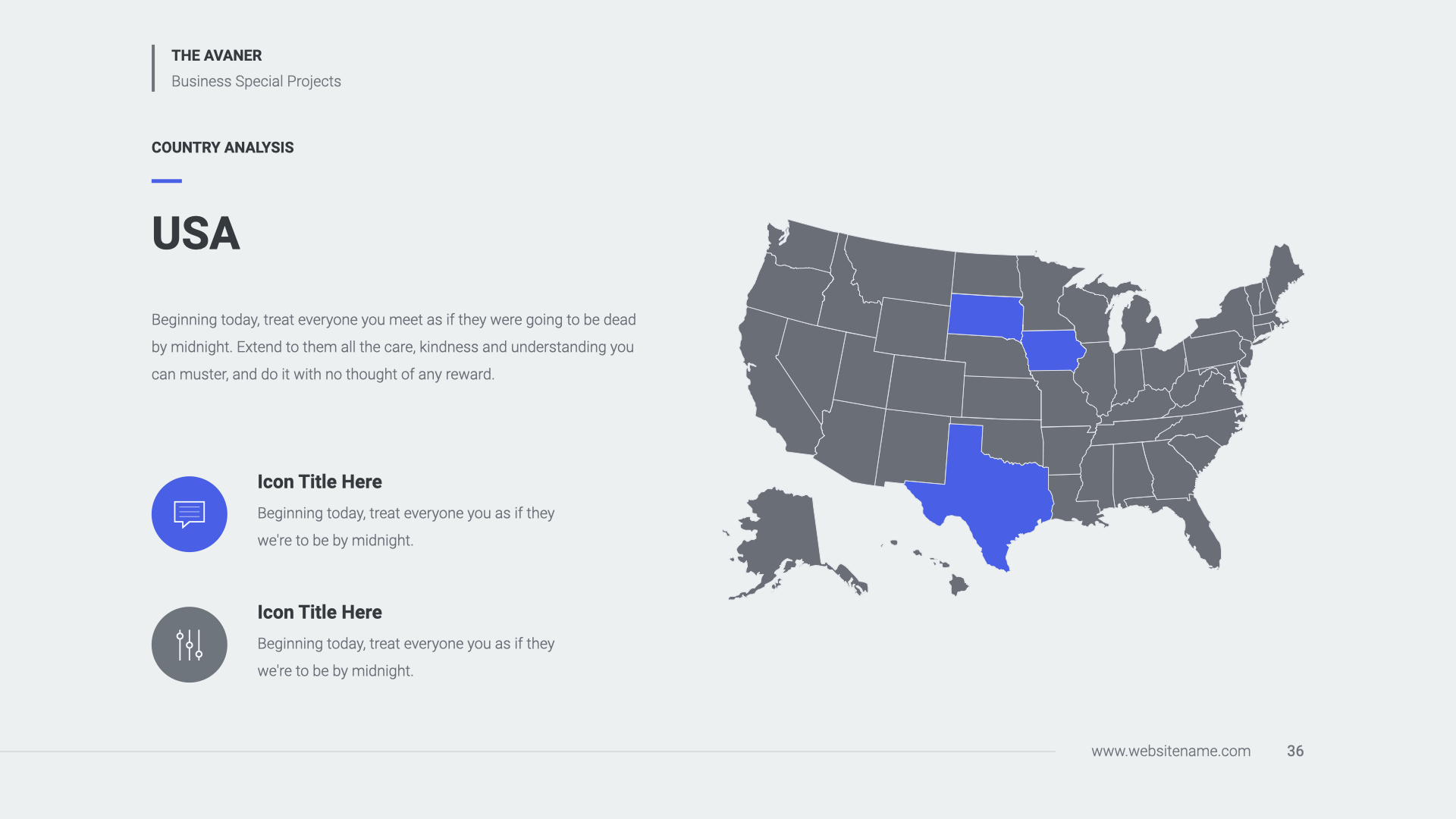Click the blue chat message icon
1456x819 pixels.
click(189, 514)
